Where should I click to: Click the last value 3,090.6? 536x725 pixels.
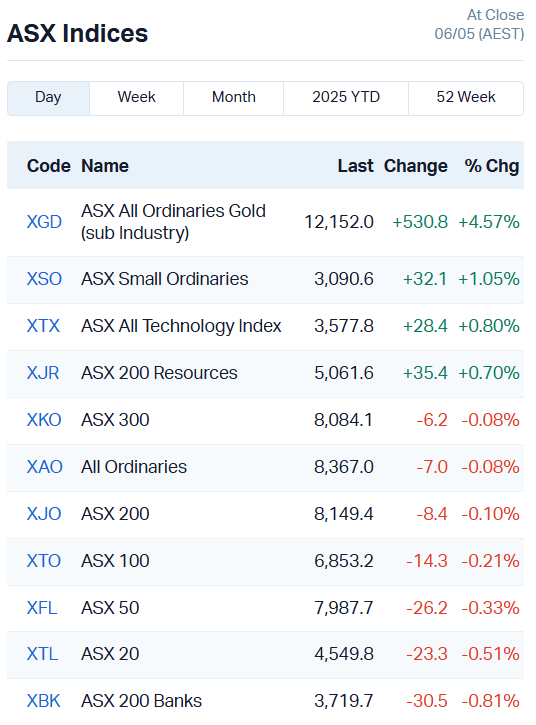click(x=344, y=279)
